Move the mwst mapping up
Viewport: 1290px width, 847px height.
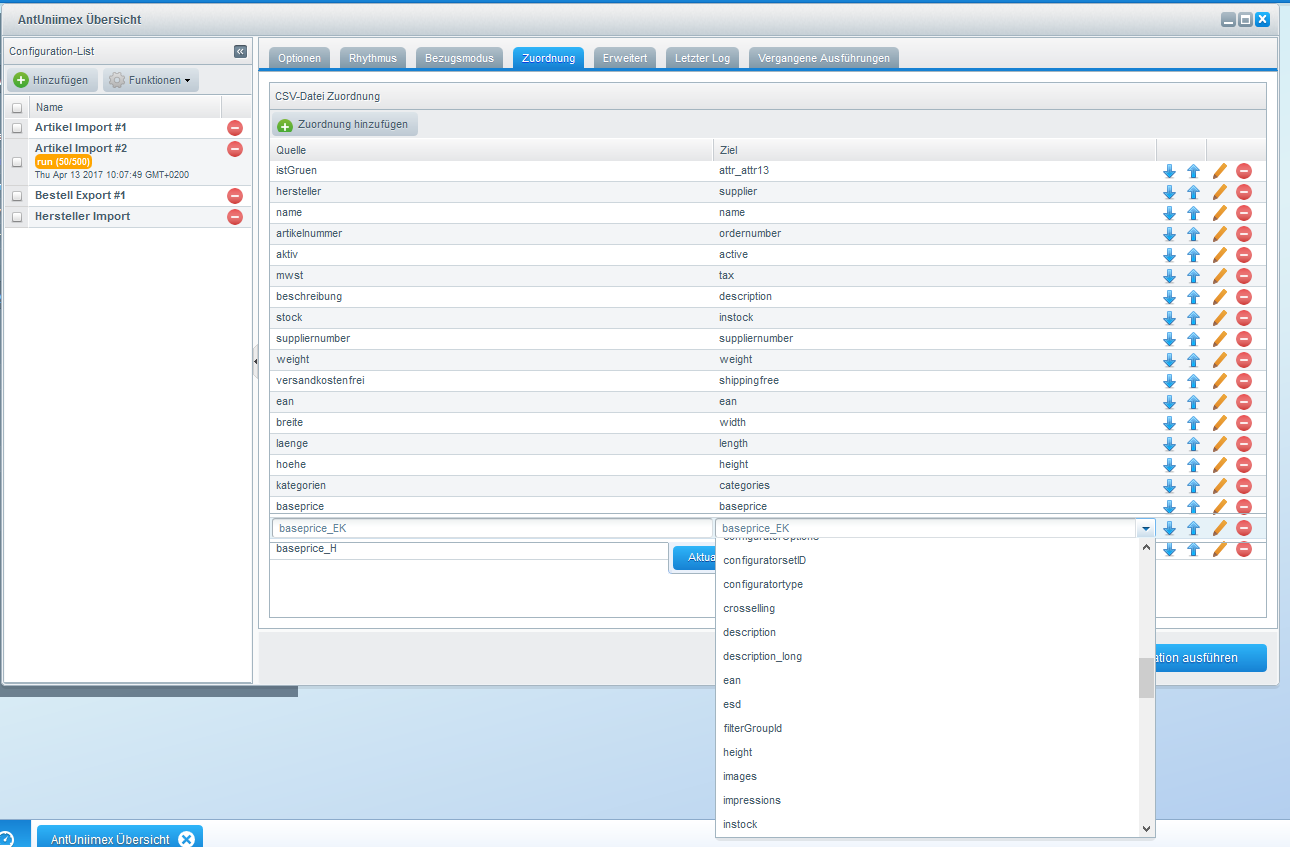tap(1193, 276)
